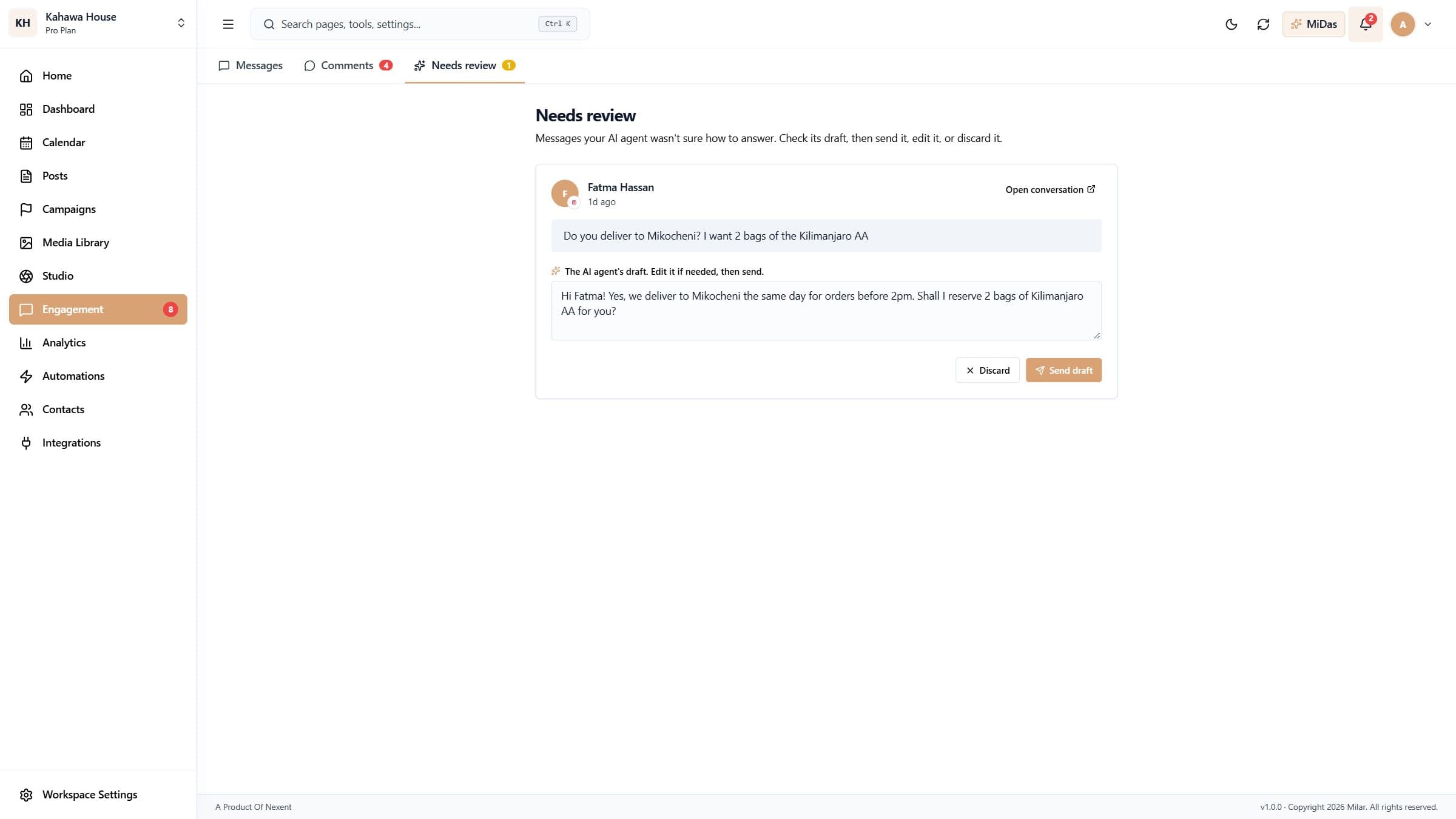Open Campaigns in the sidebar

coord(98,209)
